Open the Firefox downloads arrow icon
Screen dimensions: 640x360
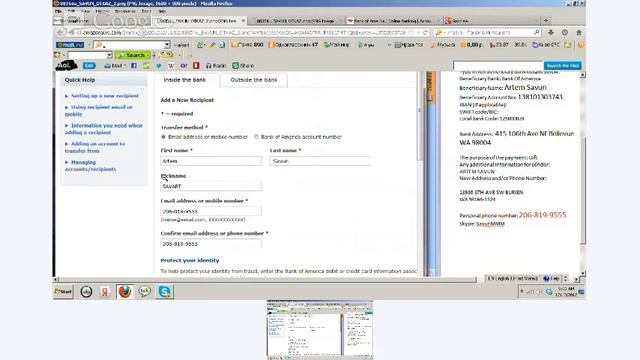point(551,32)
